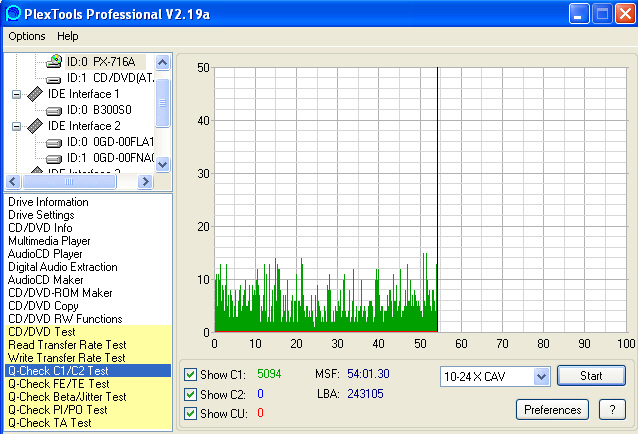Click the C1 count value 5094
The image size is (638, 434).
tap(269, 374)
